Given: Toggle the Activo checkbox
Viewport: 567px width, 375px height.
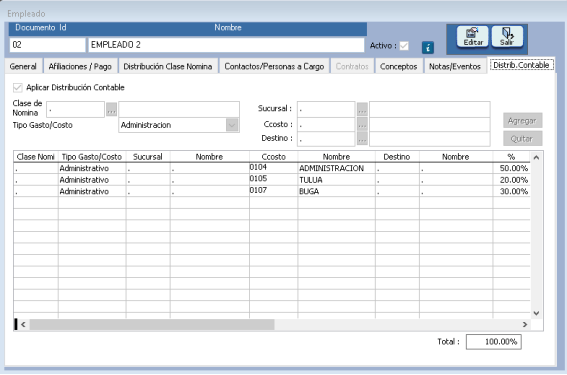Looking at the screenshot, I should tap(404, 46).
